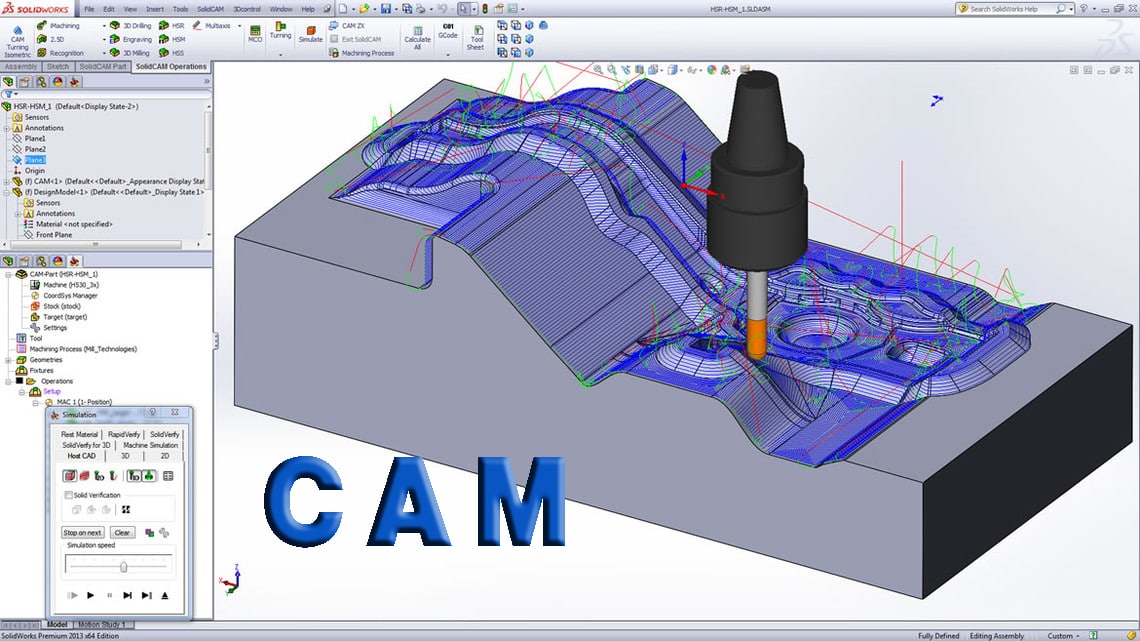Screen dimensions: 1140x641
Task: Open the Turning toolbar button
Action: coord(281,30)
